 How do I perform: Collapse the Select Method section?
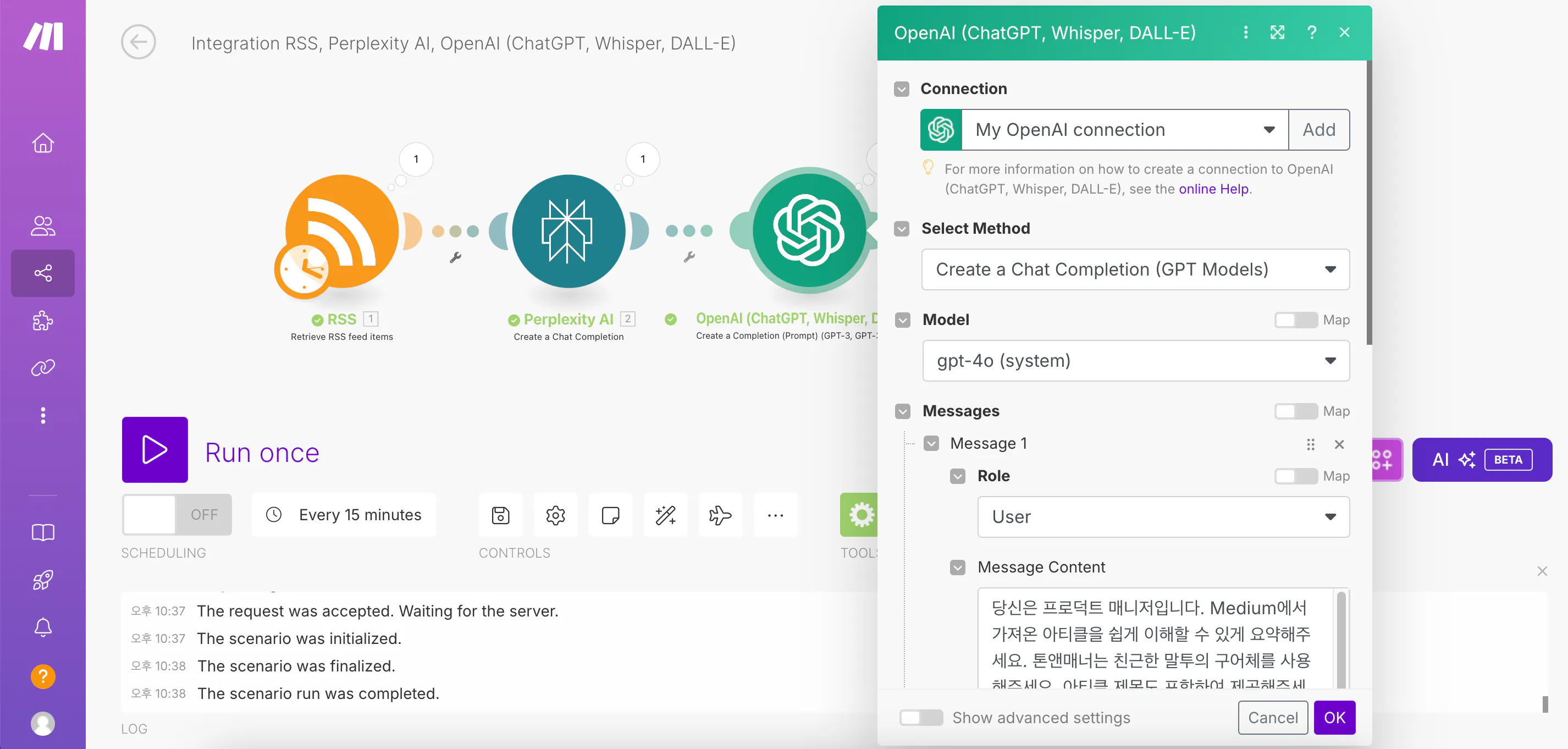coord(902,228)
